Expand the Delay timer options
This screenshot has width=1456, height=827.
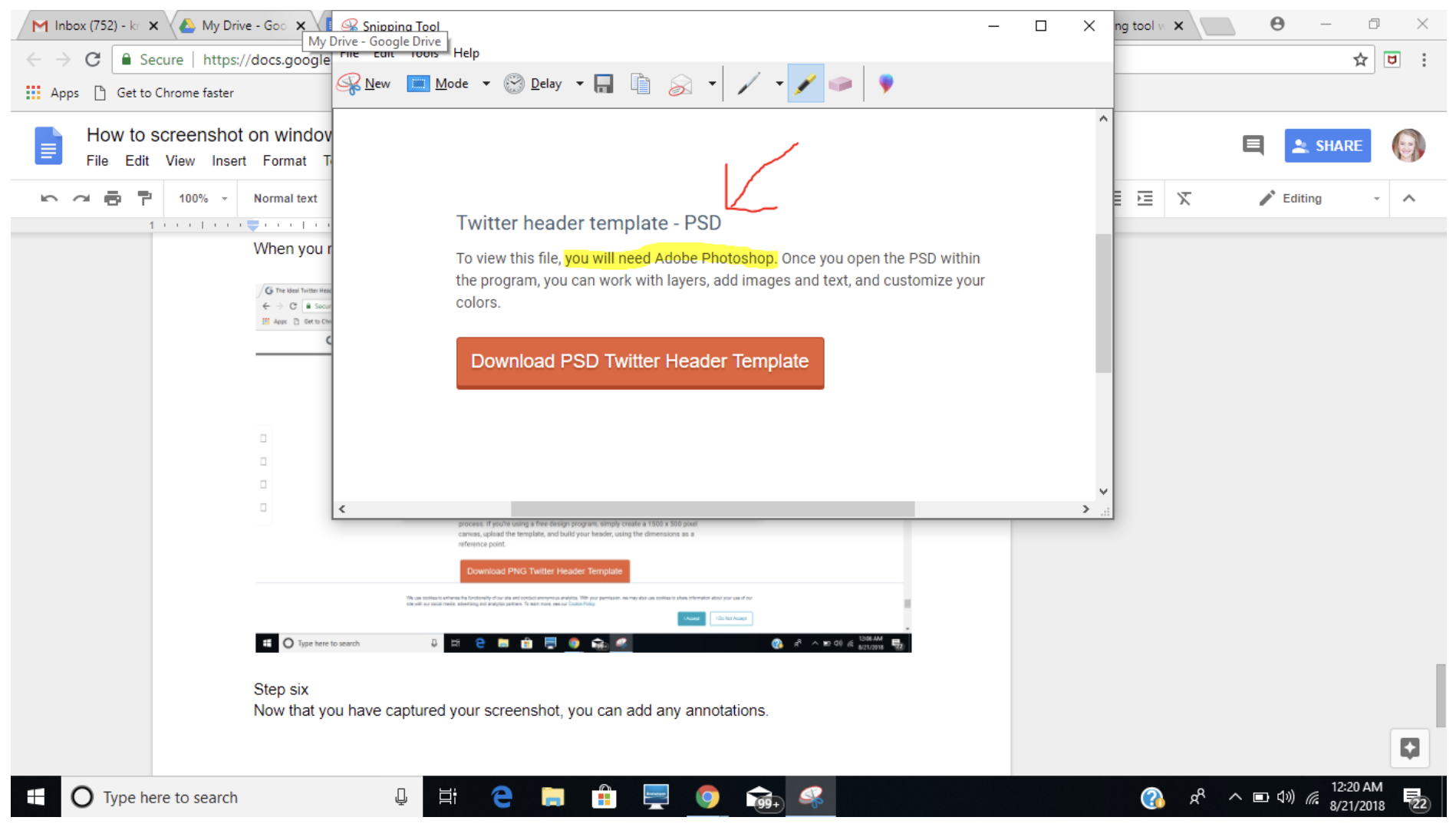(x=579, y=84)
